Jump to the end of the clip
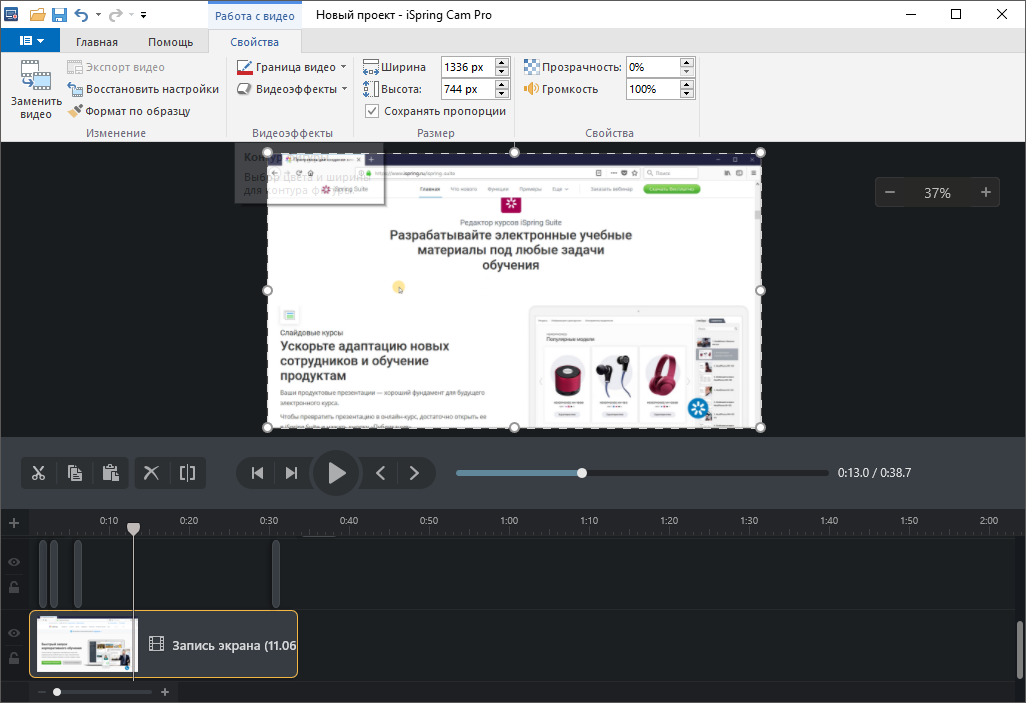 [x=292, y=473]
